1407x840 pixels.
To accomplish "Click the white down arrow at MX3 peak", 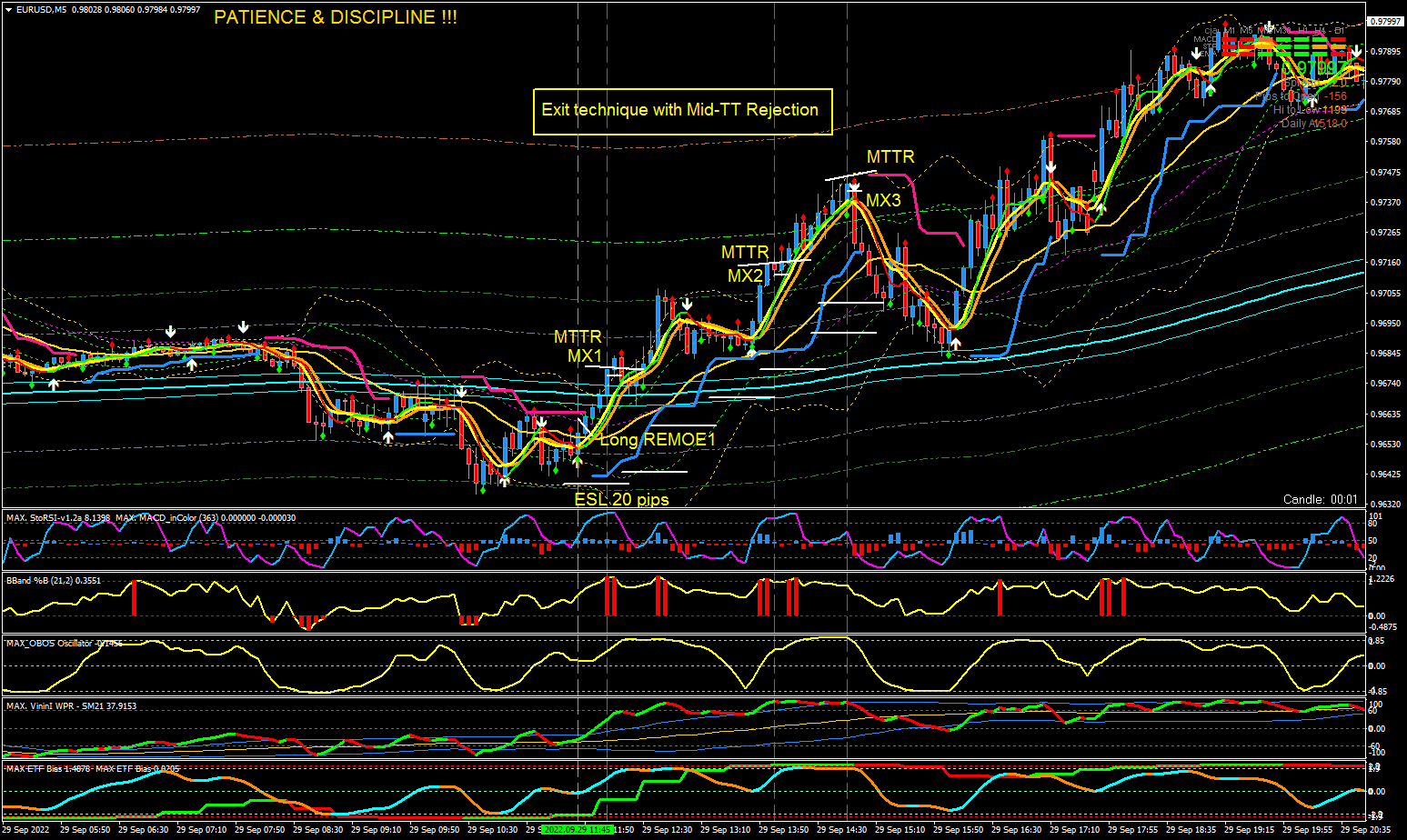I will click(x=854, y=185).
